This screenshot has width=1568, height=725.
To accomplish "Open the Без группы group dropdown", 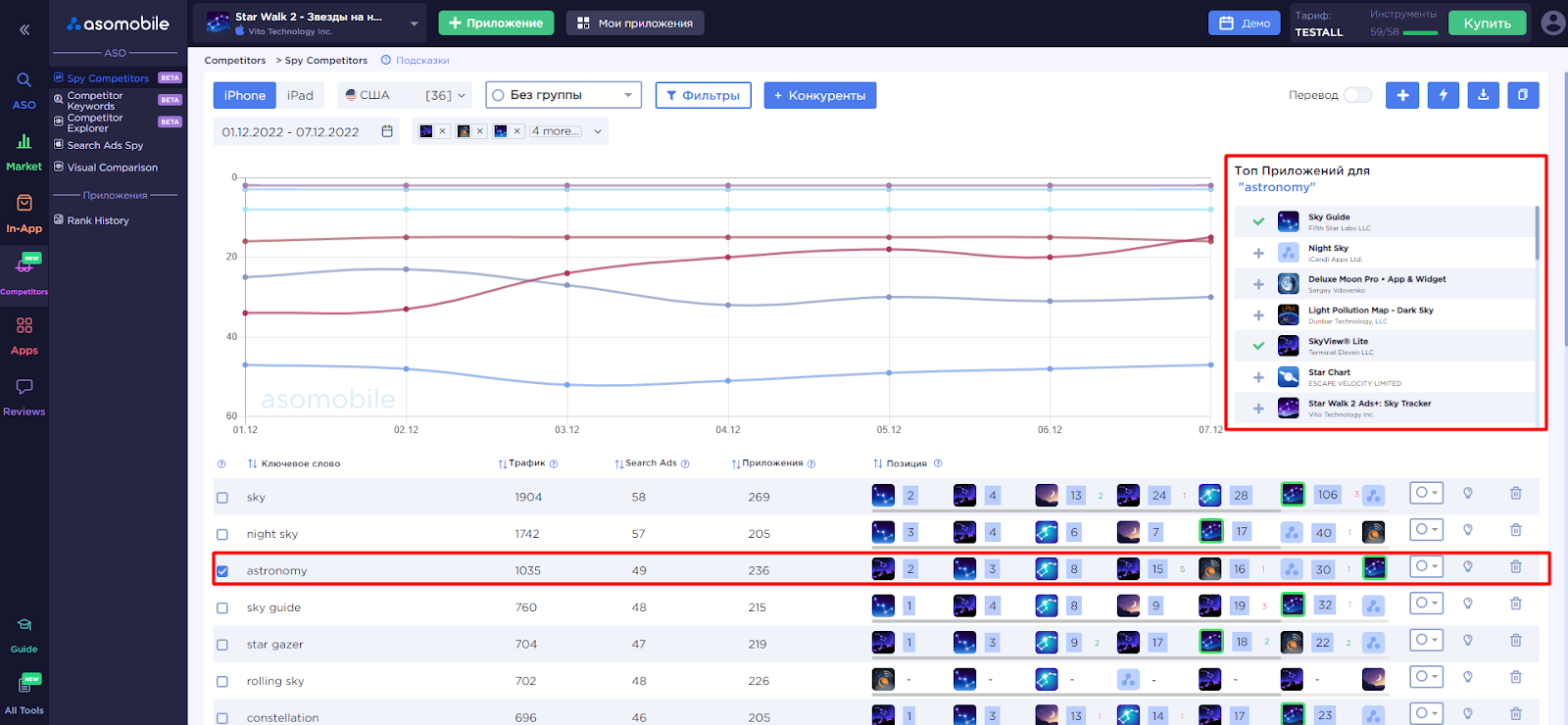I will pyautogui.click(x=563, y=95).
